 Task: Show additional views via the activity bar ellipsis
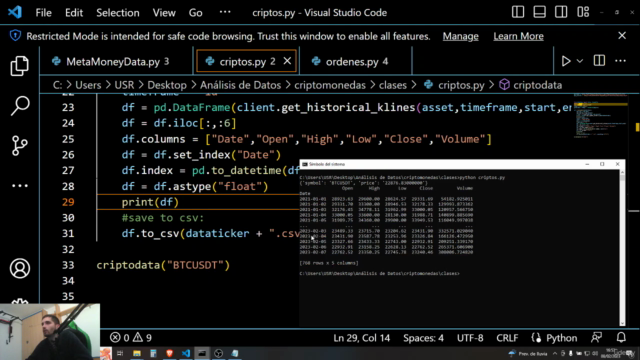20,186
